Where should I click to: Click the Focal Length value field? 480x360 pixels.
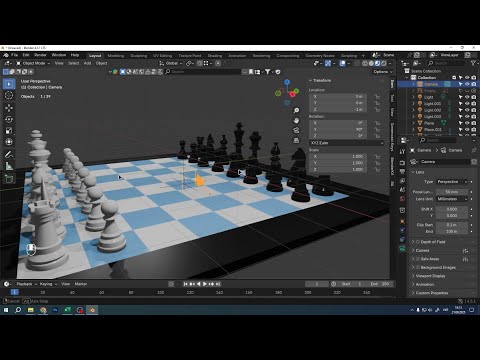452,192
